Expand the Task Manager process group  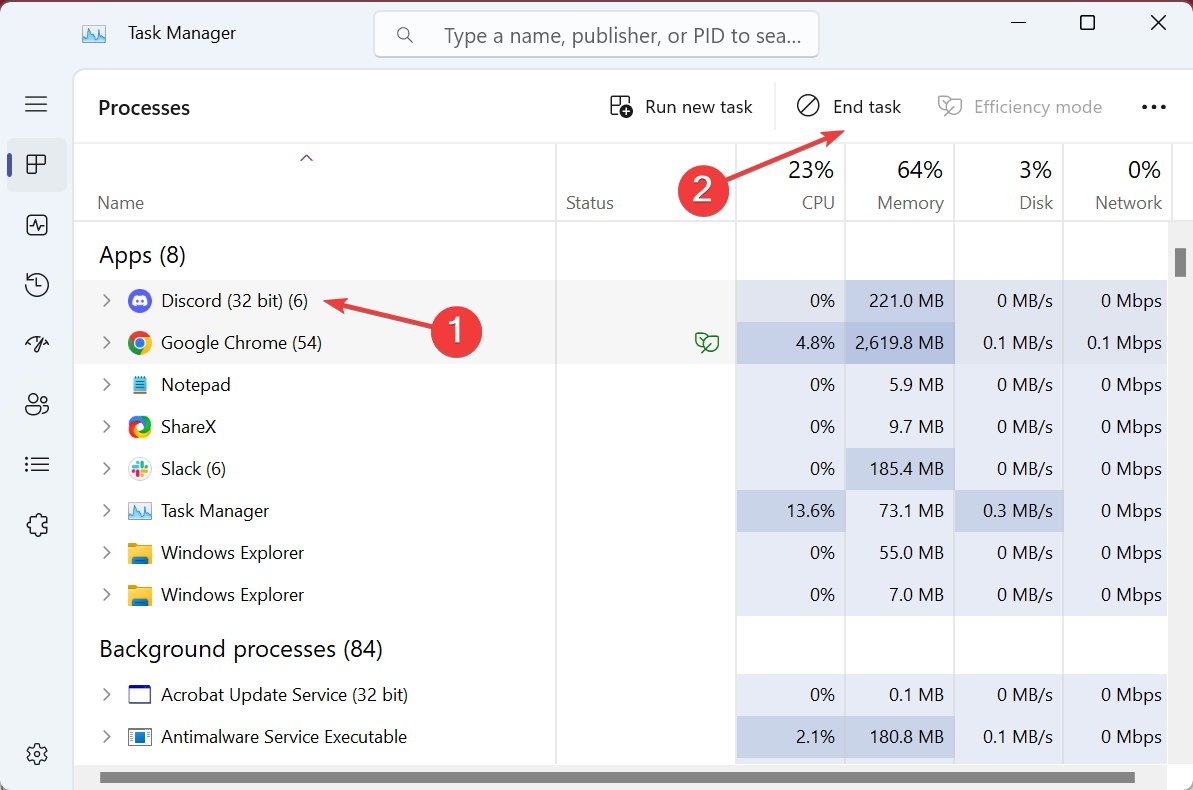(107, 510)
